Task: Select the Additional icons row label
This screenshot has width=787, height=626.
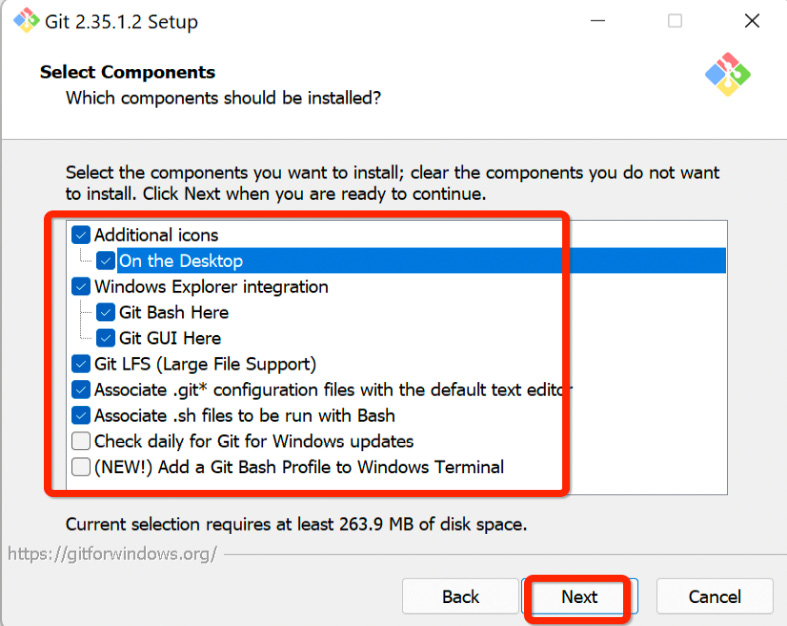Action: pyautogui.click(x=156, y=235)
